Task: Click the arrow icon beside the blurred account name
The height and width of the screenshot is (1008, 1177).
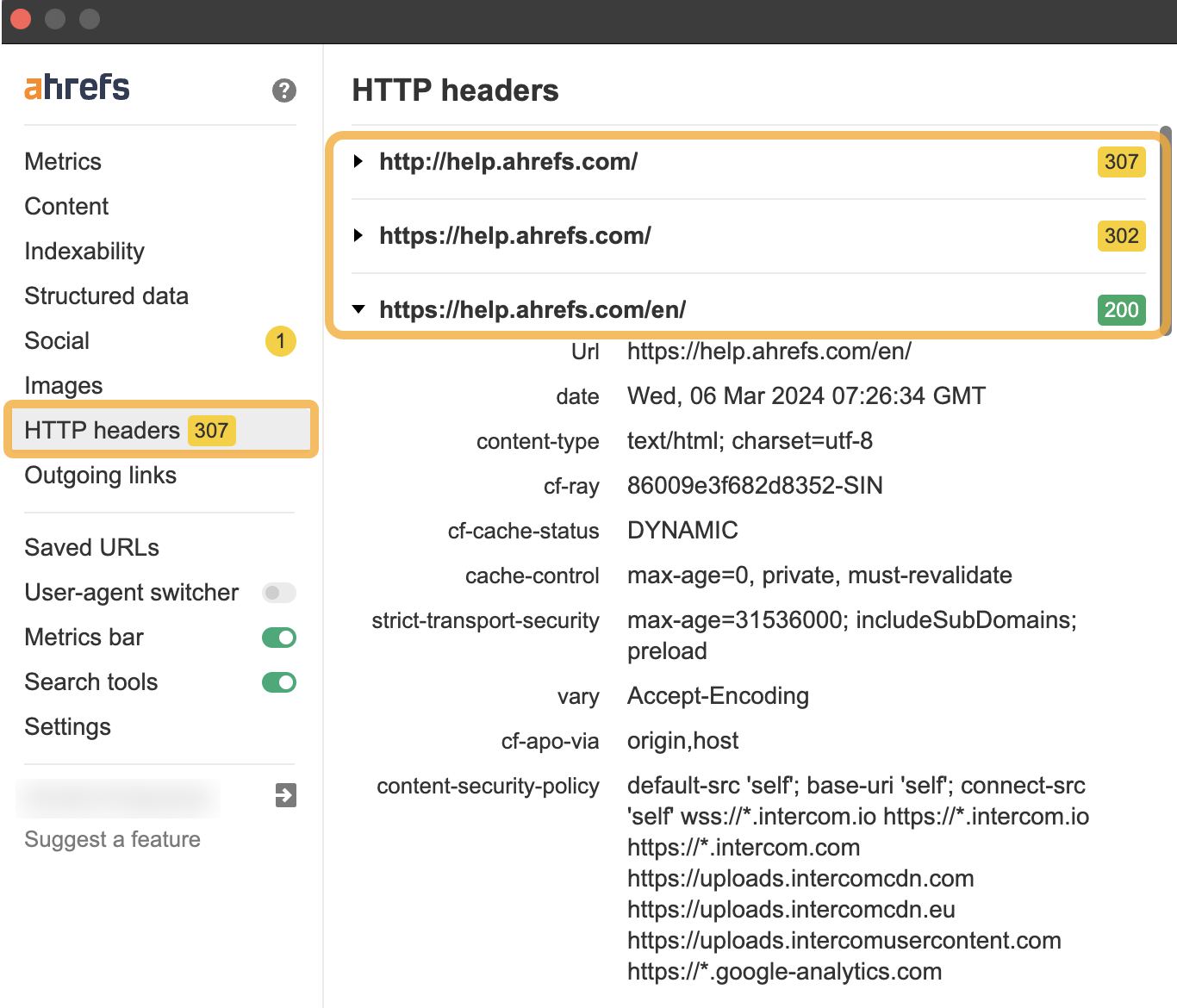Action: [x=284, y=796]
